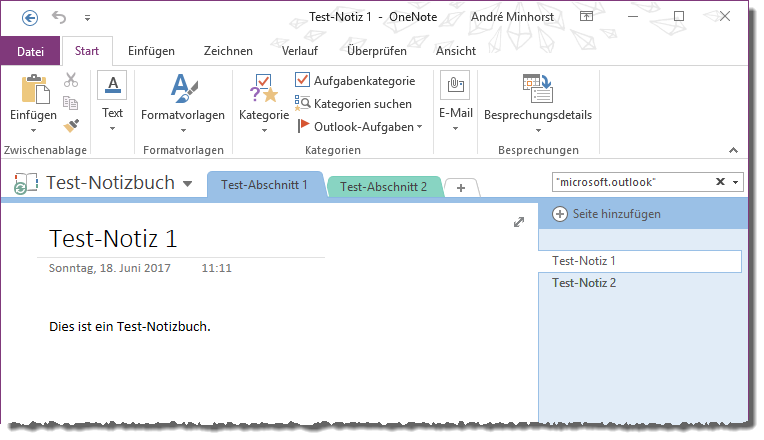Viewport: 764px width, 440px height.
Task: Open the search scope dropdown arrow
Action: pyautogui.click(x=736, y=182)
